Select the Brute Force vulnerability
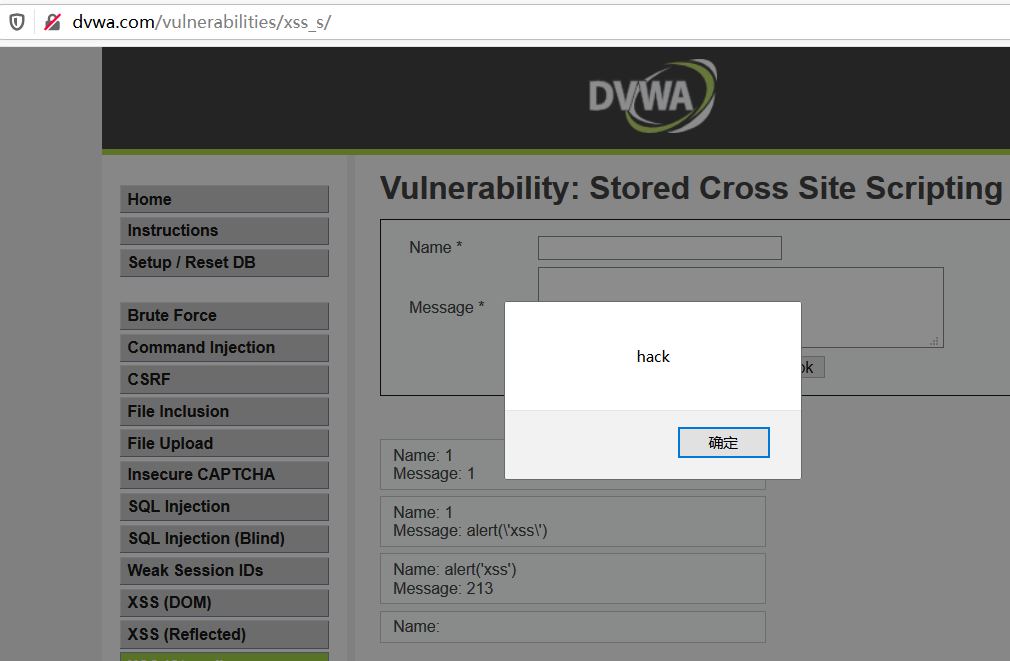 click(x=224, y=316)
